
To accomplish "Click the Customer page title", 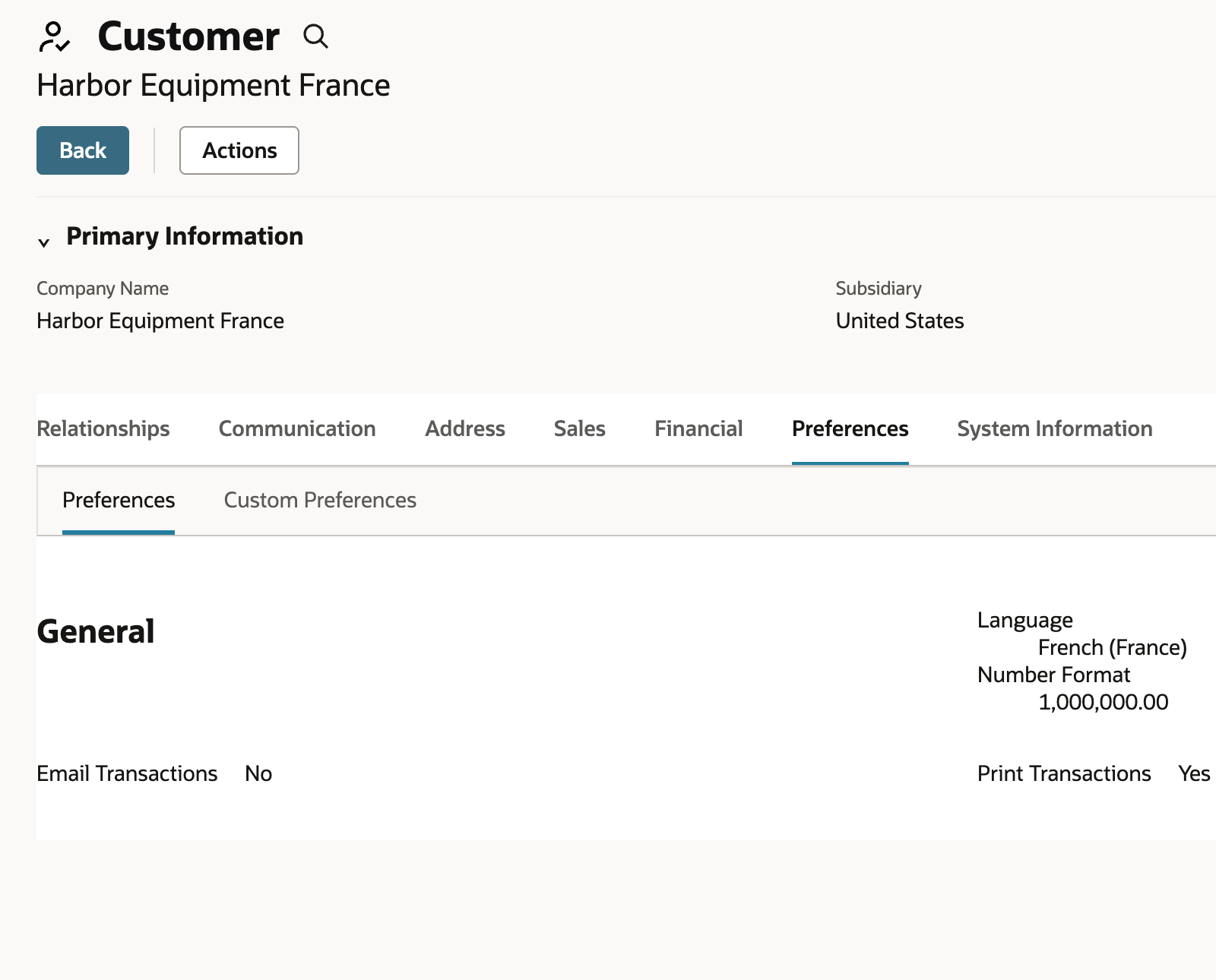I will tap(188, 36).
